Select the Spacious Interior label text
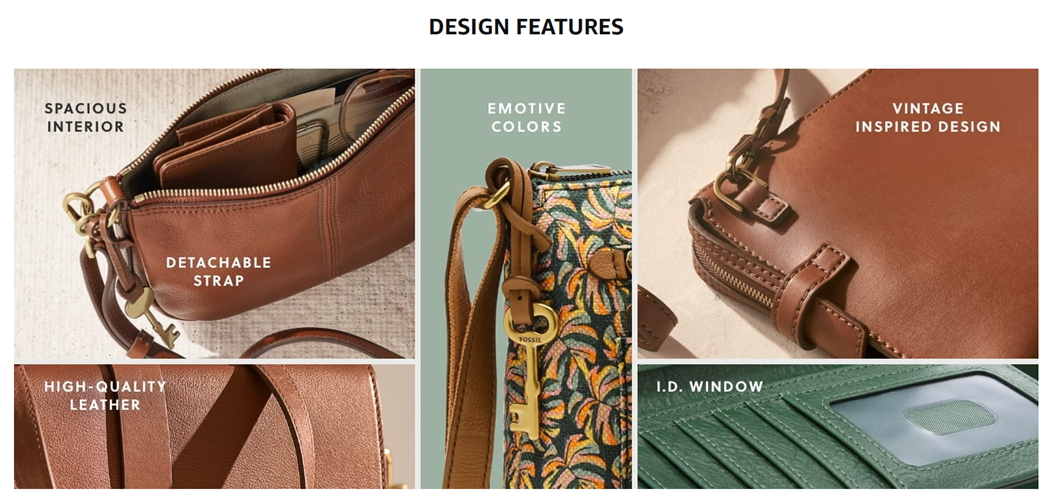 [x=86, y=117]
